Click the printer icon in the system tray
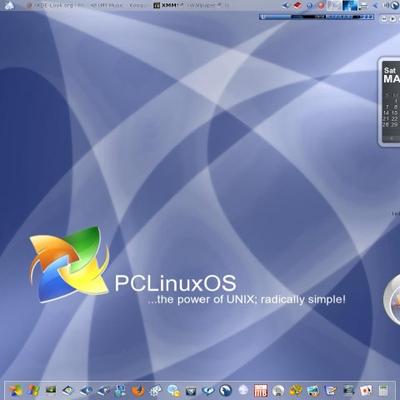 pyautogui.click(x=364, y=5)
